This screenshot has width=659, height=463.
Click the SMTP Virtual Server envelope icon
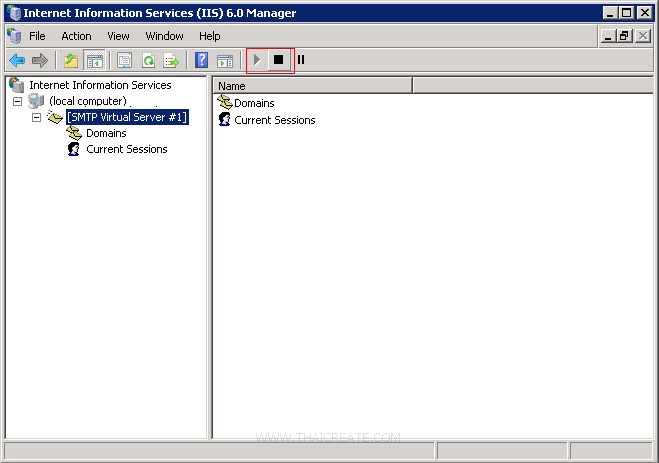pos(55,117)
